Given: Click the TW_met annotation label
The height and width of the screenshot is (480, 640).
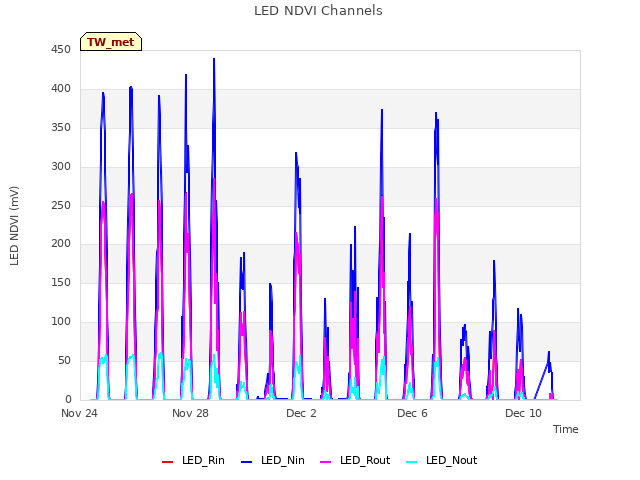Looking at the screenshot, I should 111,42.
